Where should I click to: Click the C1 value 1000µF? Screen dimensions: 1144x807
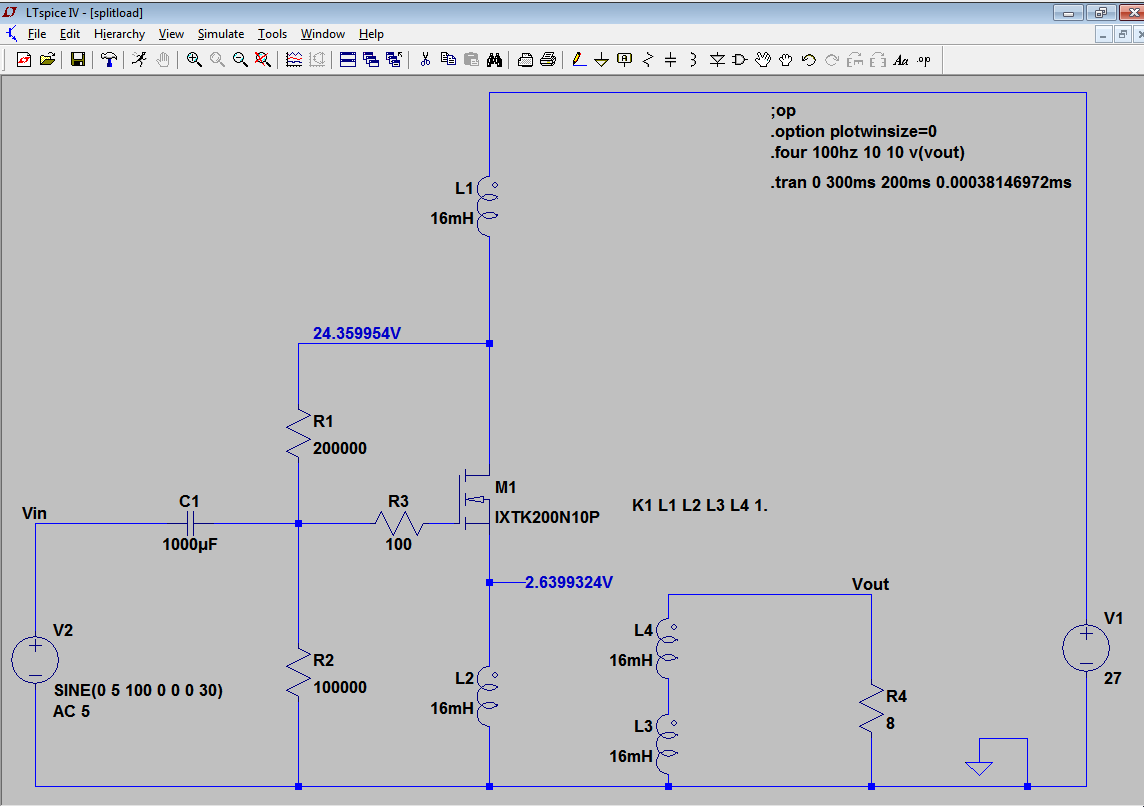pyautogui.click(x=190, y=544)
